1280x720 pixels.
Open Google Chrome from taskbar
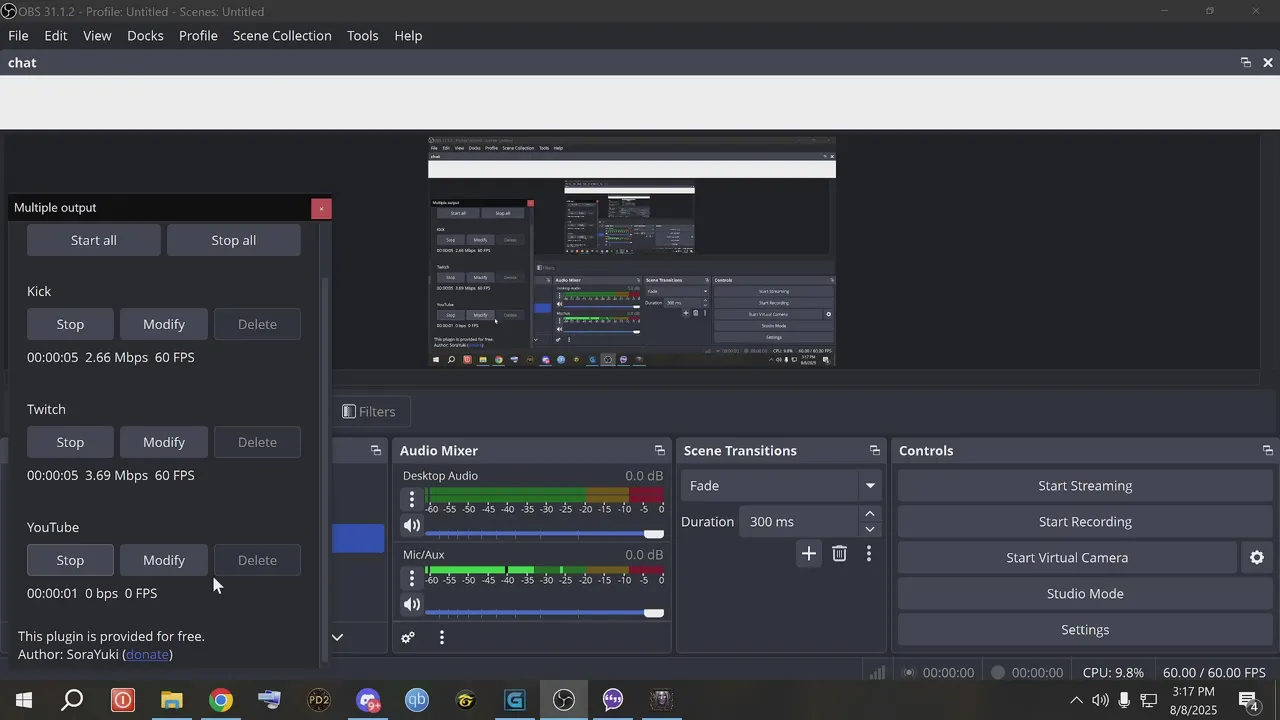tap(221, 700)
